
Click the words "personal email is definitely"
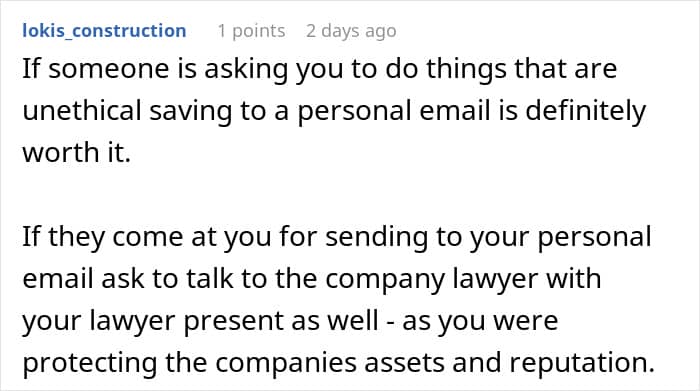coord(471,111)
